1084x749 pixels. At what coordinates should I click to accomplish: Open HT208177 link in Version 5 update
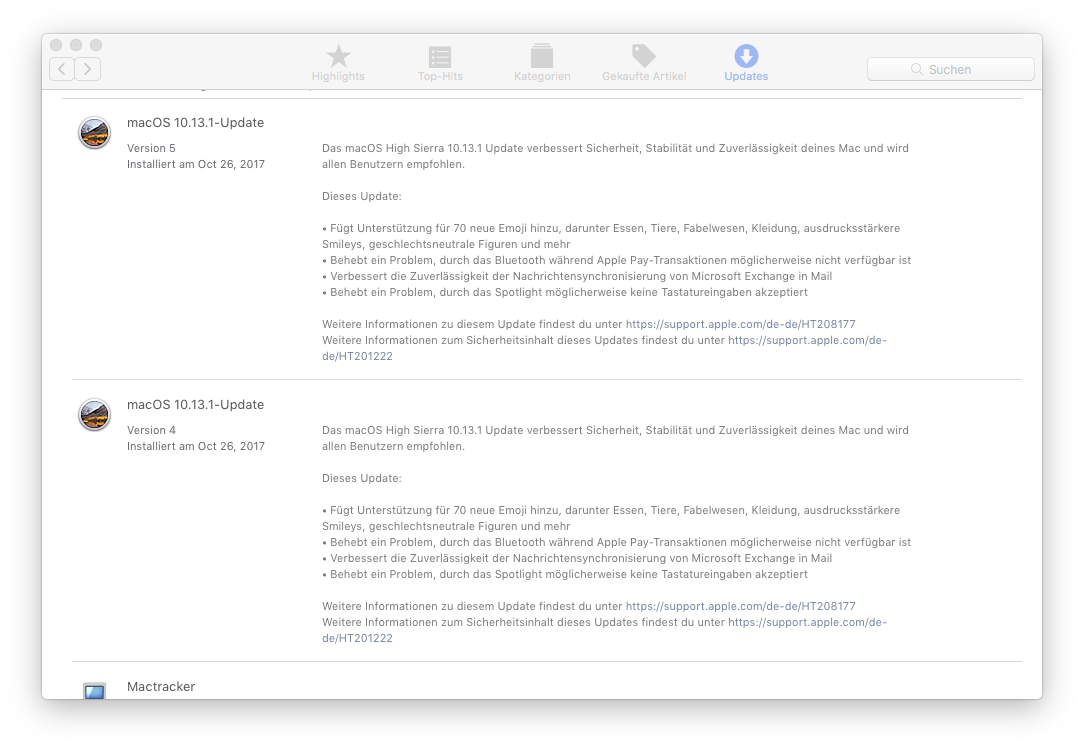[740, 324]
